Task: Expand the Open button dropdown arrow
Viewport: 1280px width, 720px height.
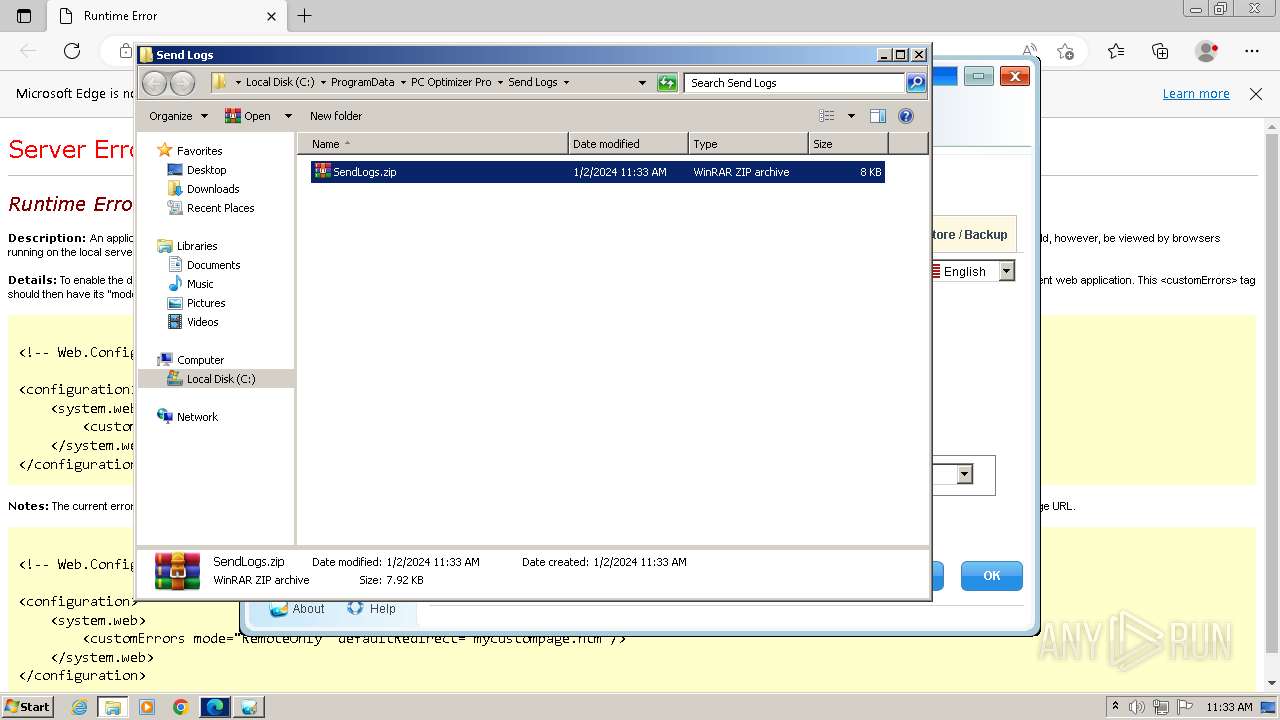Action: pos(288,116)
